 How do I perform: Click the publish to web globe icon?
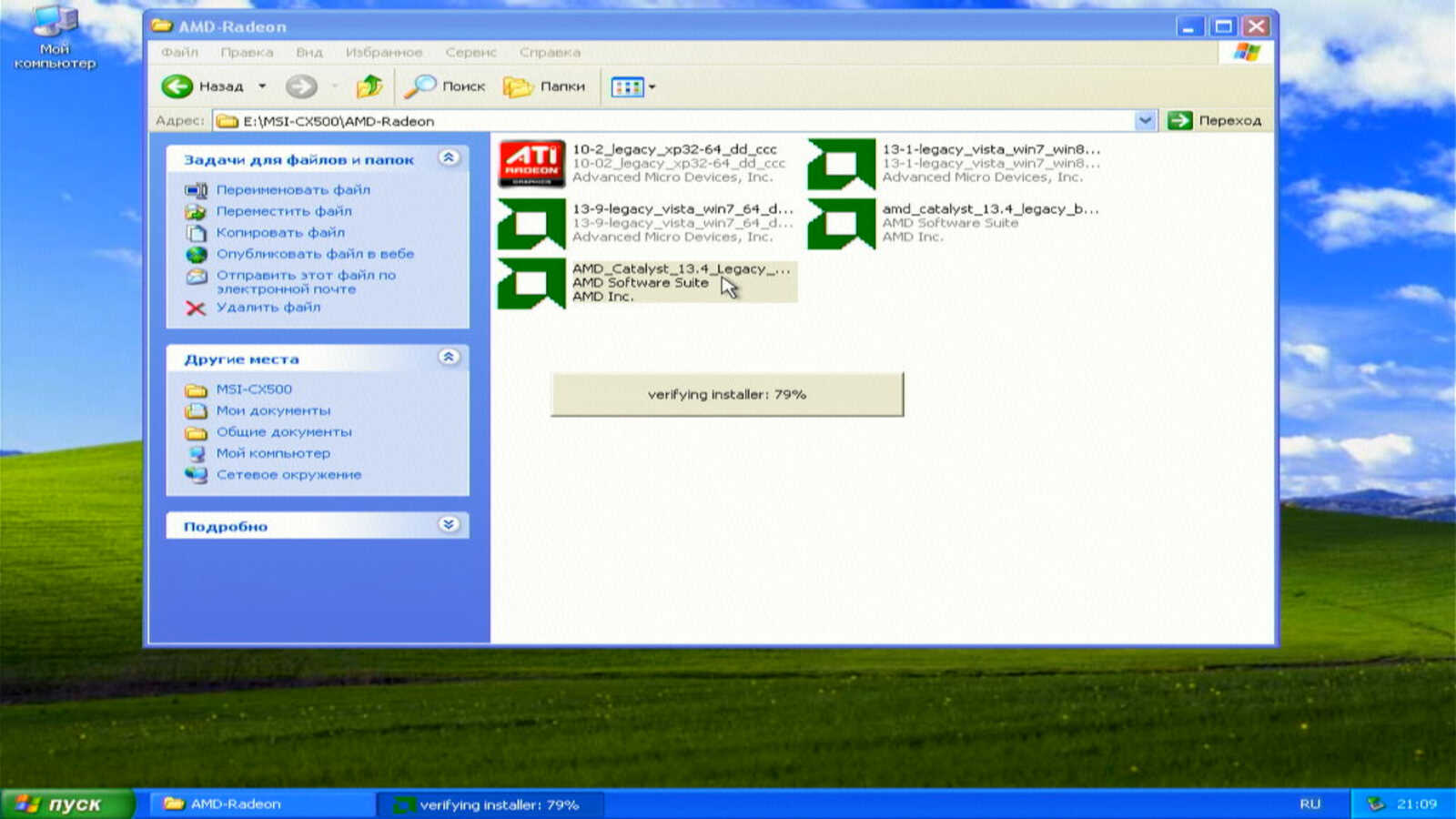click(196, 254)
